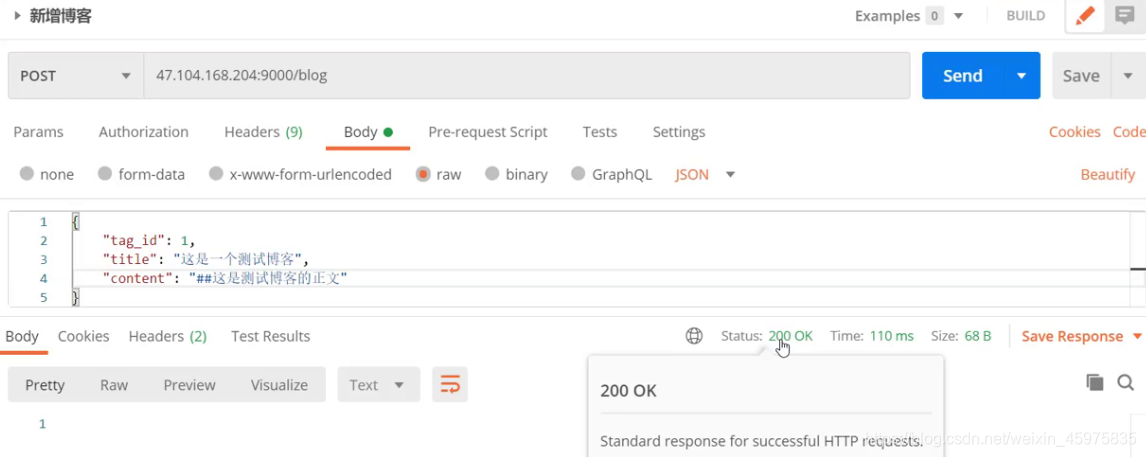Screen dimensions: 1146x457
Task: Click the 200 OK status value
Action: pyautogui.click(x=790, y=336)
